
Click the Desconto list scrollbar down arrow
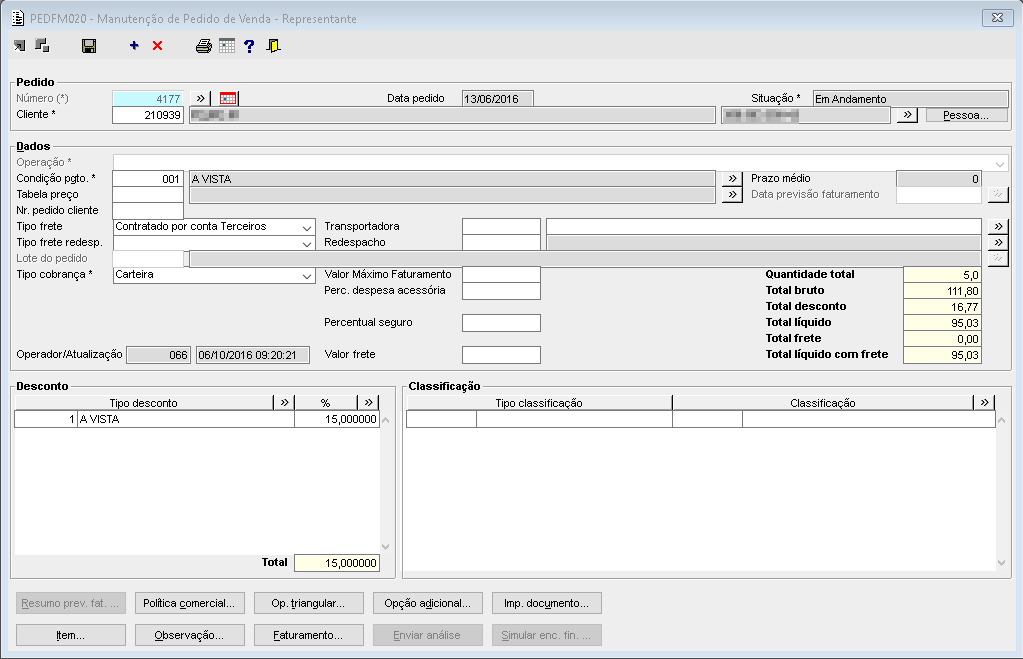(385, 547)
